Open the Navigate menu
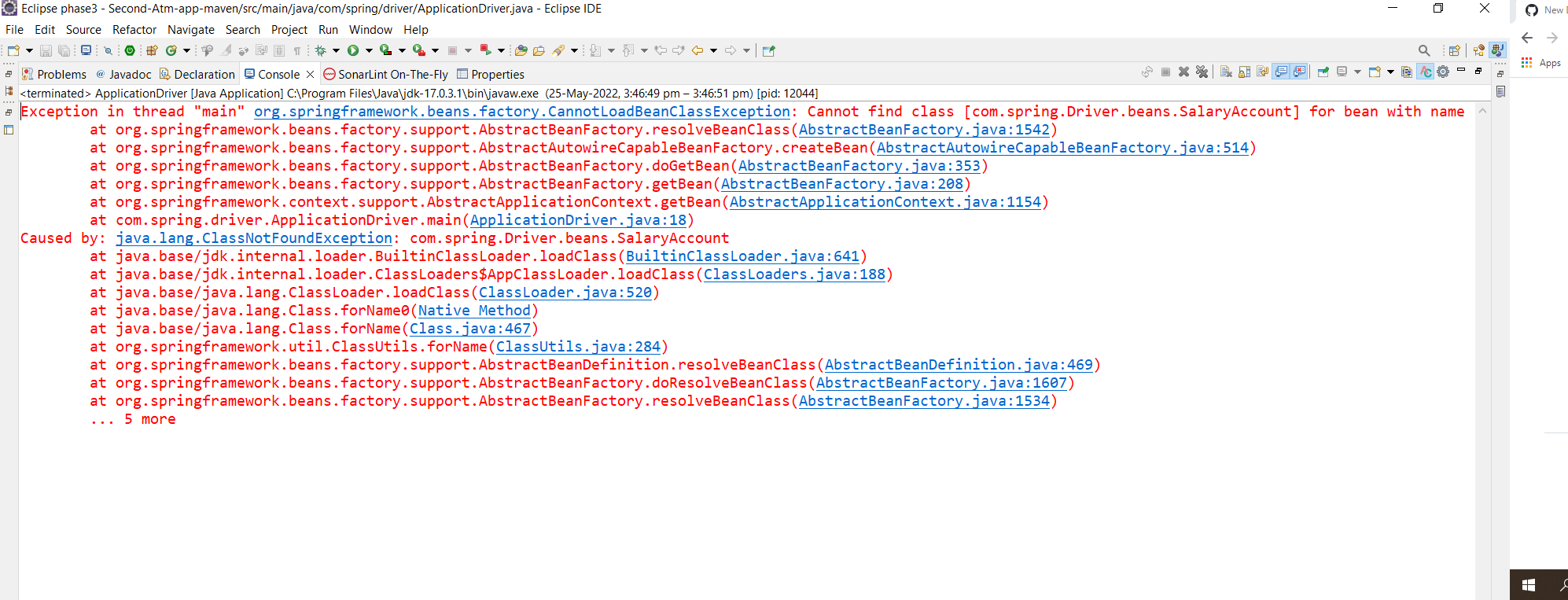The image size is (1568, 600). coord(191,30)
